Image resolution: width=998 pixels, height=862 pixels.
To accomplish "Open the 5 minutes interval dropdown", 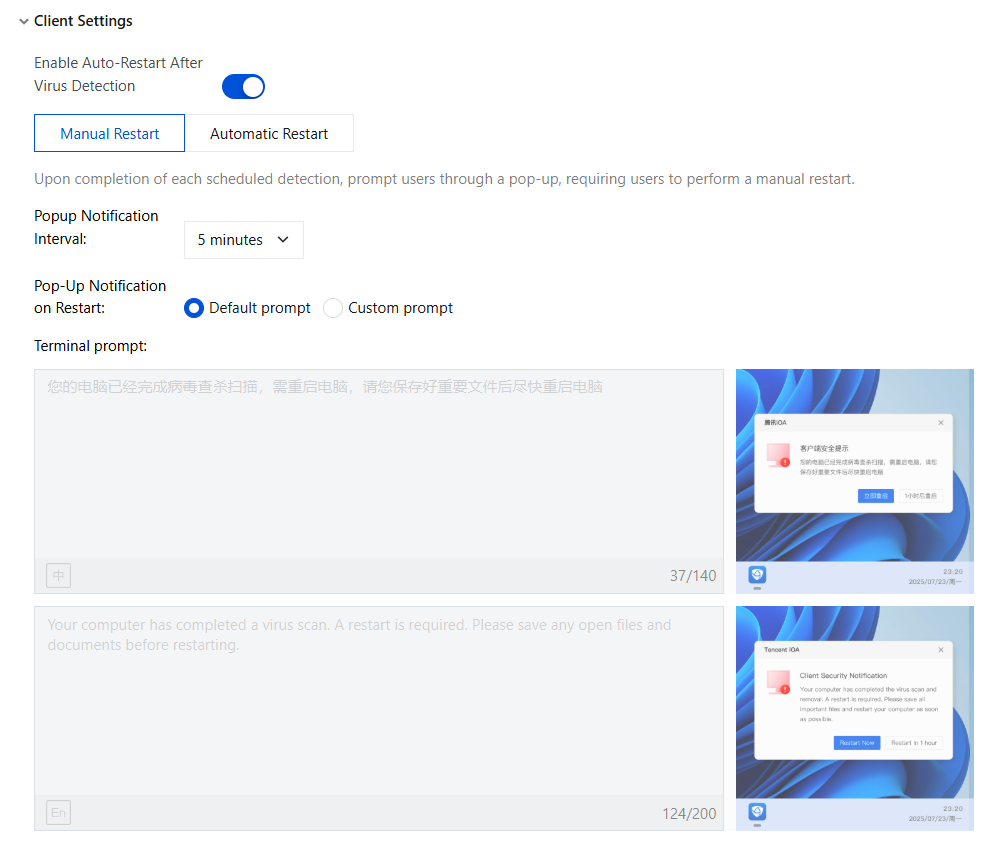I will [244, 240].
